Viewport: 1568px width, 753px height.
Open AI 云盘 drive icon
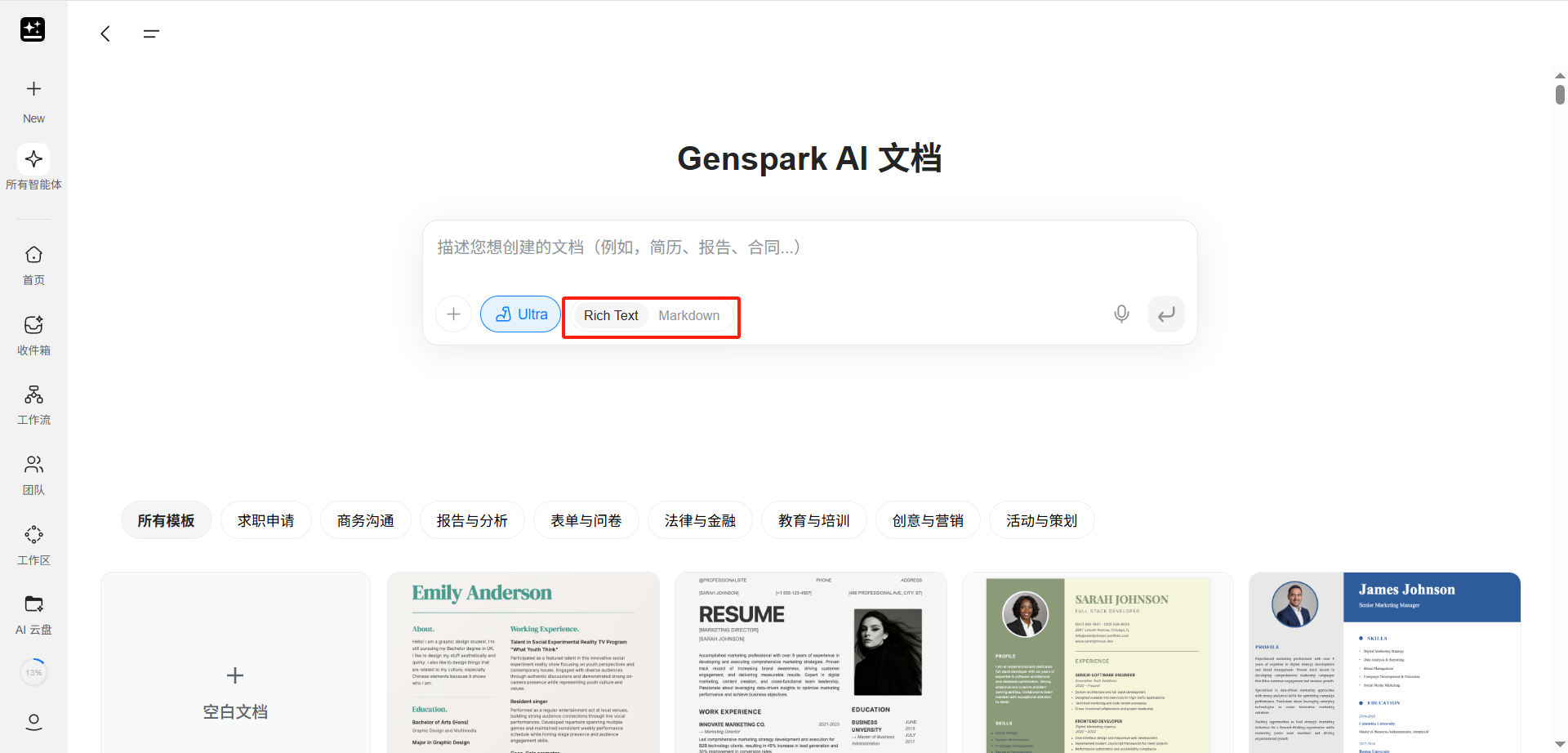(33, 605)
